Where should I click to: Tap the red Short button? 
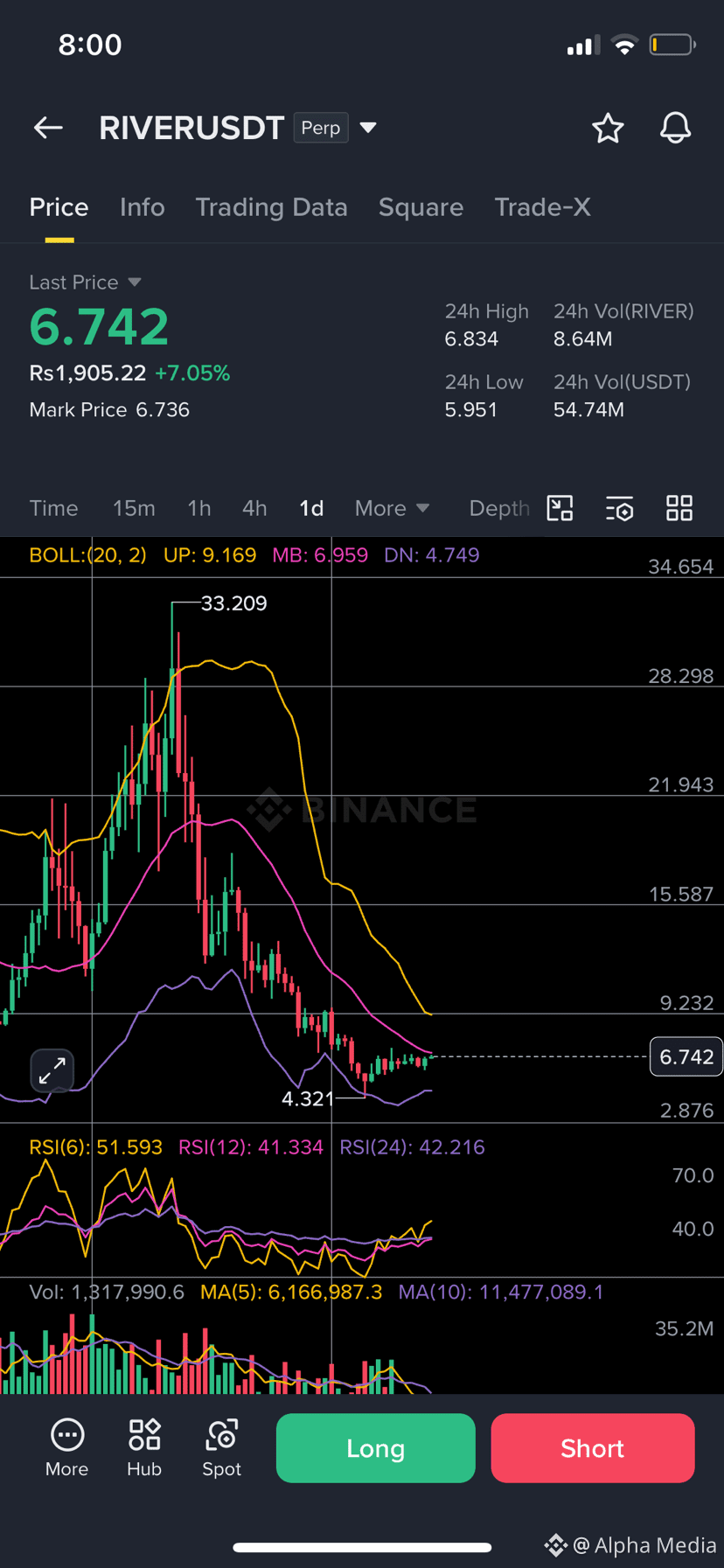[x=593, y=1448]
